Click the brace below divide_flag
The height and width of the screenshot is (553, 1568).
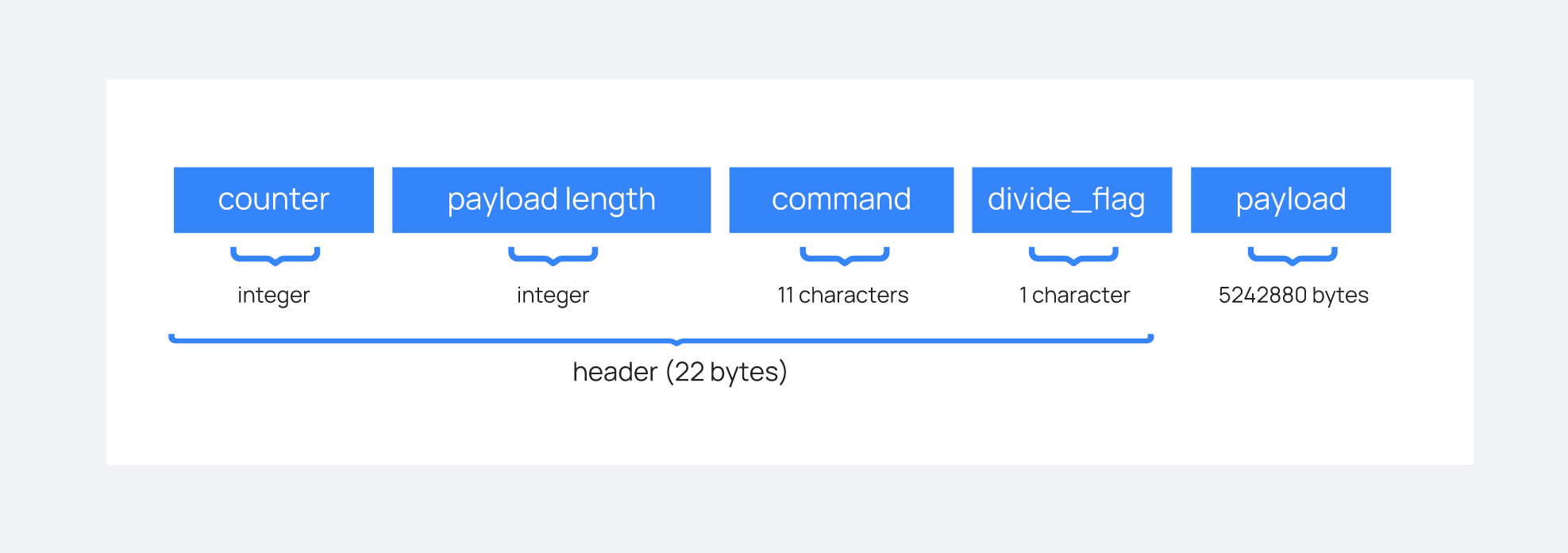tap(1073, 256)
